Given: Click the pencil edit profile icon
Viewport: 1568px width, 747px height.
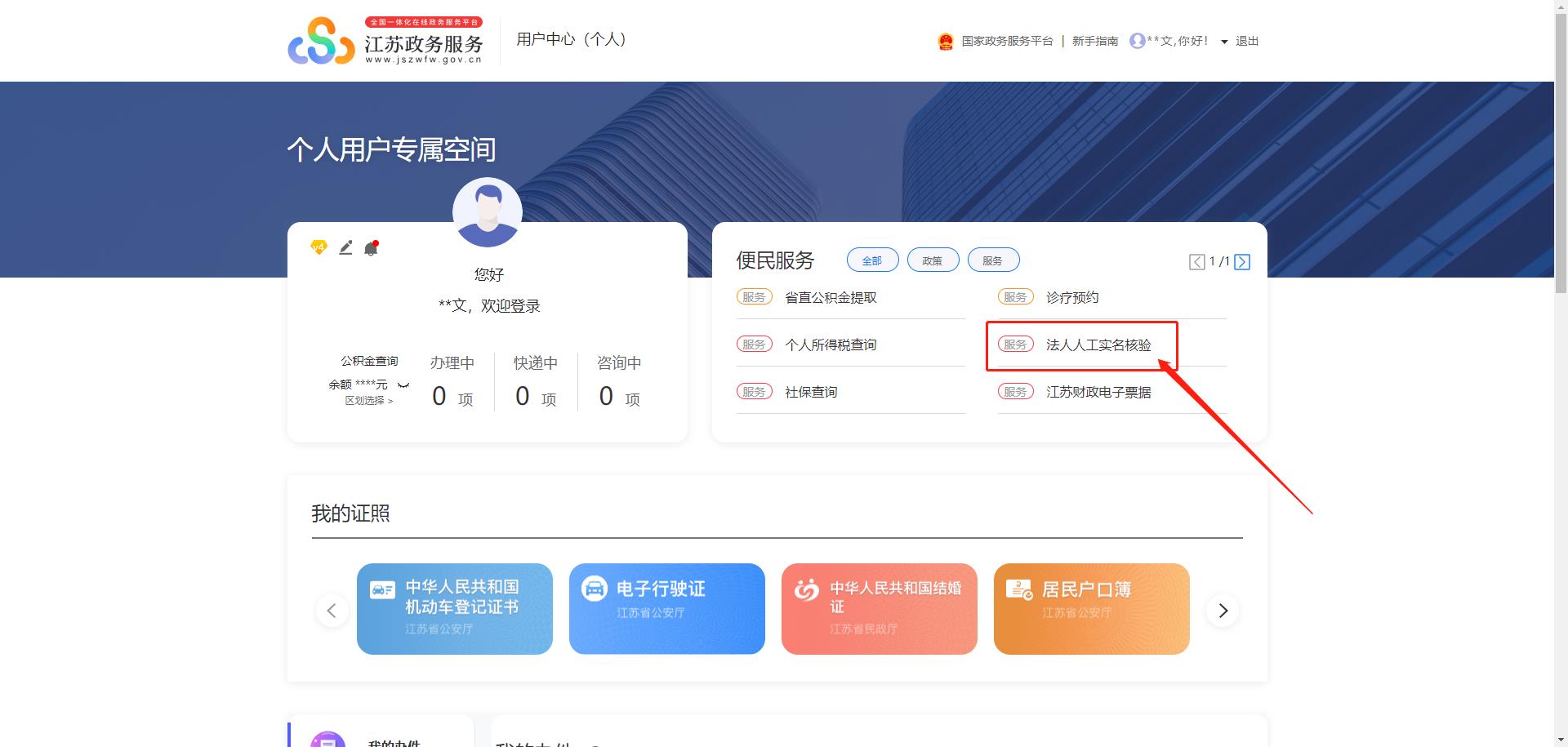Looking at the screenshot, I should [345, 247].
